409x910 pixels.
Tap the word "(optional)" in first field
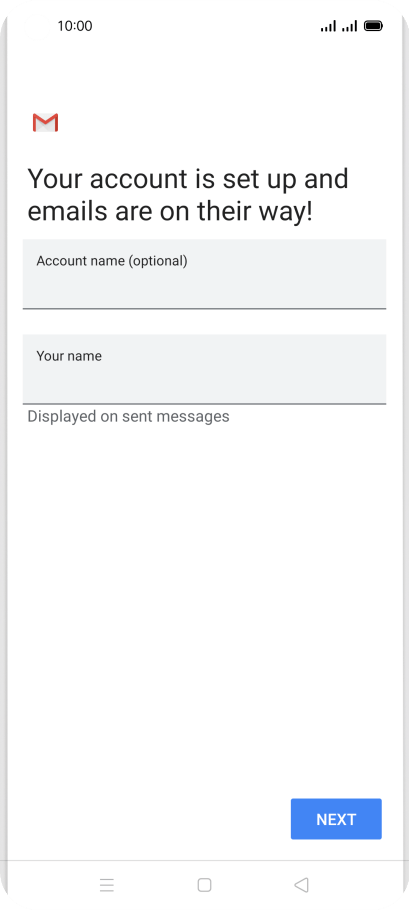[158, 261]
